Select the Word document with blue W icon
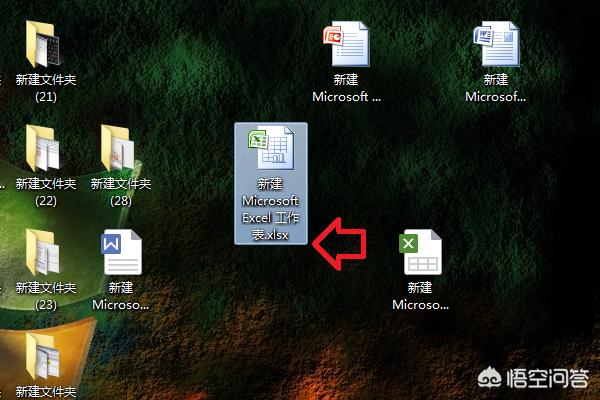Image resolution: width=600 pixels, height=400 pixels. 121,253
